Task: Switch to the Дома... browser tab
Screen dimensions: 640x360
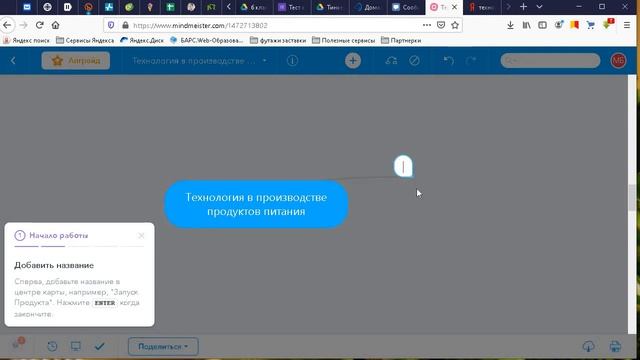Action: (x=368, y=7)
